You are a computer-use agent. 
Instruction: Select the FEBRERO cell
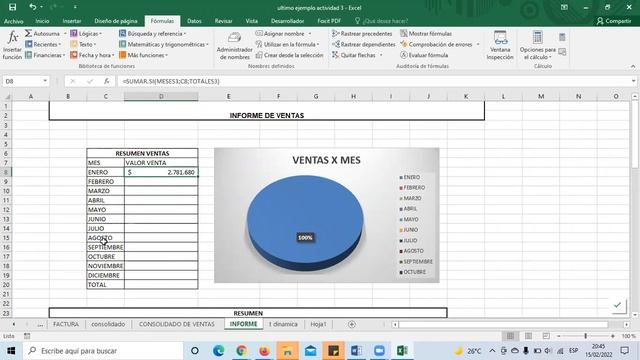[x=105, y=182]
